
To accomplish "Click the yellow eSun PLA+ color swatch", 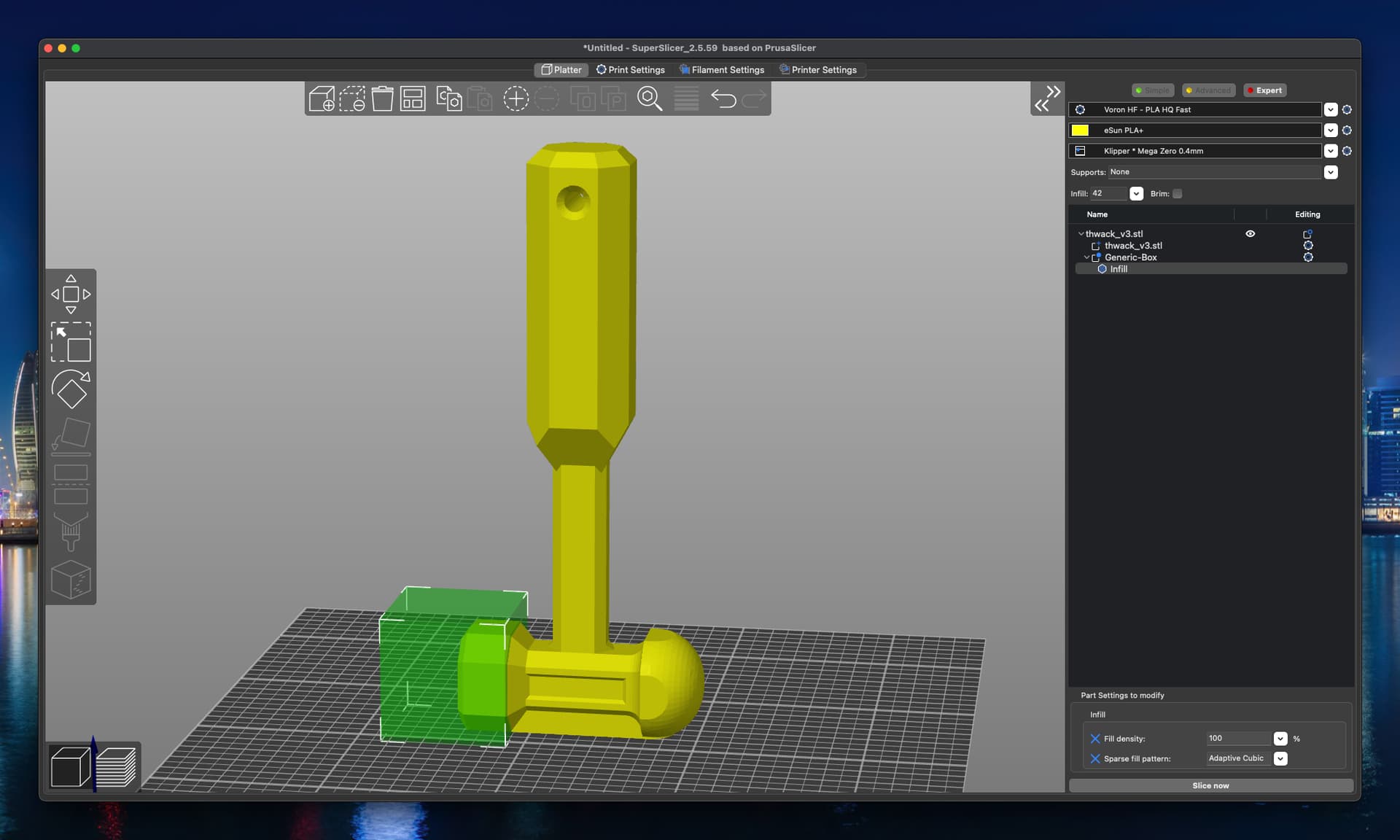I will point(1080,131).
